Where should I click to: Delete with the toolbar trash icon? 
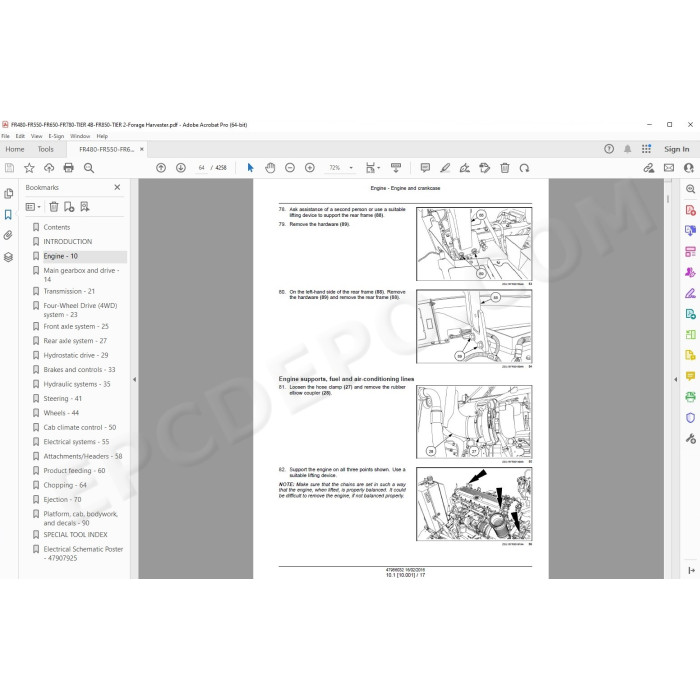click(x=505, y=168)
